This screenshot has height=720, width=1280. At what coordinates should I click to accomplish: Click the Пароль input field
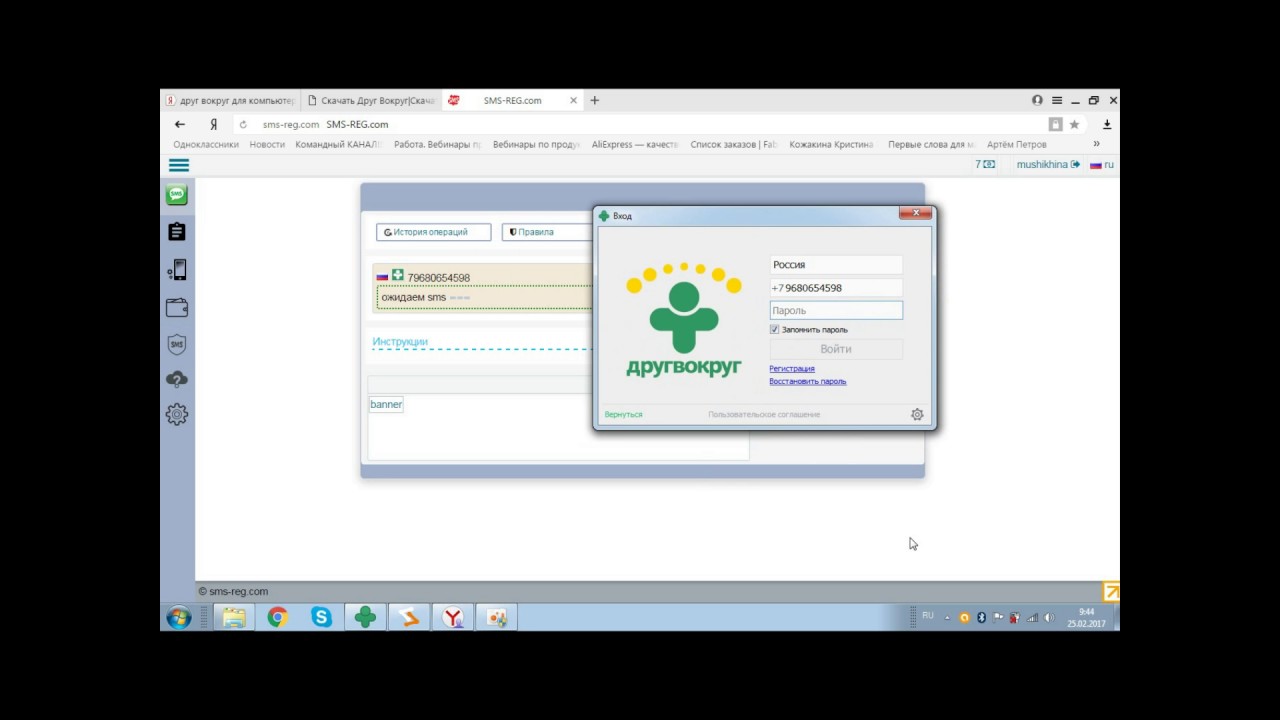pyautogui.click(x=836, y=311)
